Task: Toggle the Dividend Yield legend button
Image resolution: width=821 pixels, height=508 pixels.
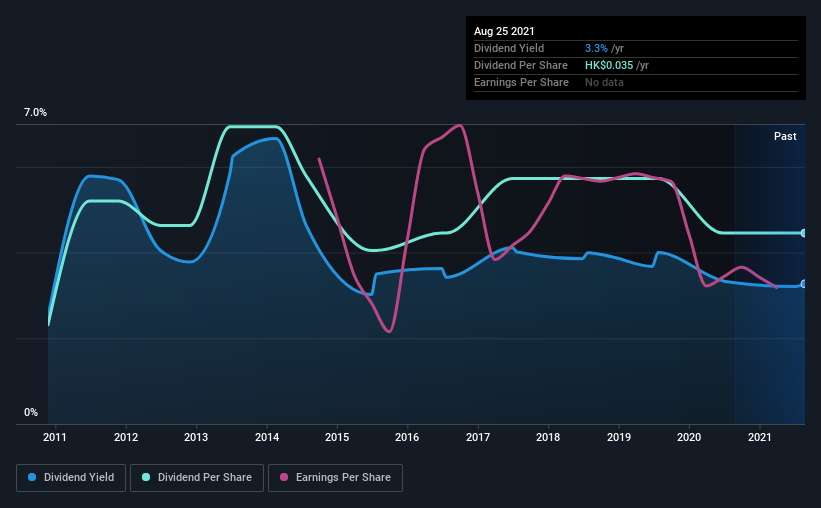Action: click(x=71, y=478)
